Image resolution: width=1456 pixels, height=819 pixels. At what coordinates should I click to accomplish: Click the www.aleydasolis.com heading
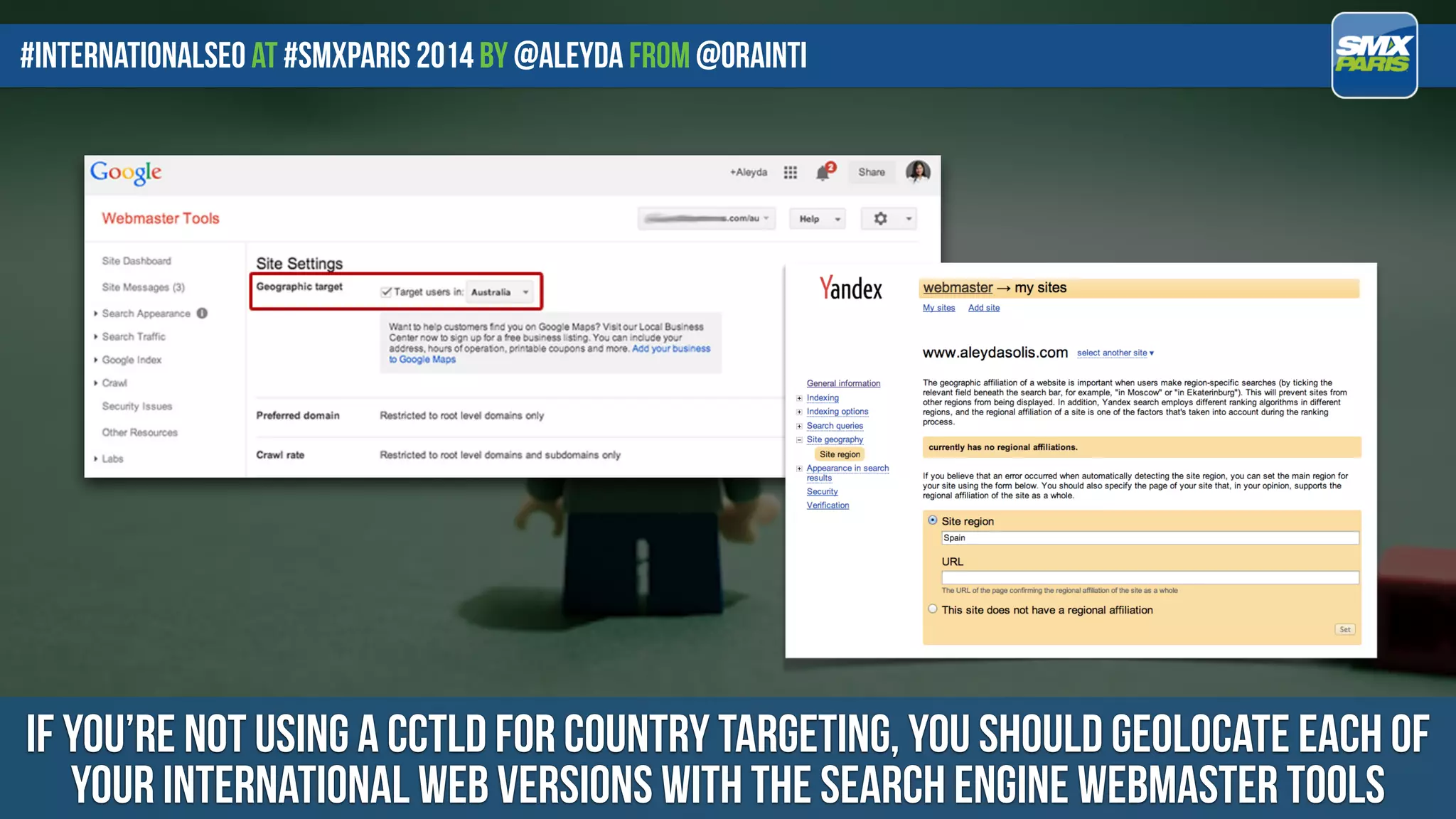995,353
